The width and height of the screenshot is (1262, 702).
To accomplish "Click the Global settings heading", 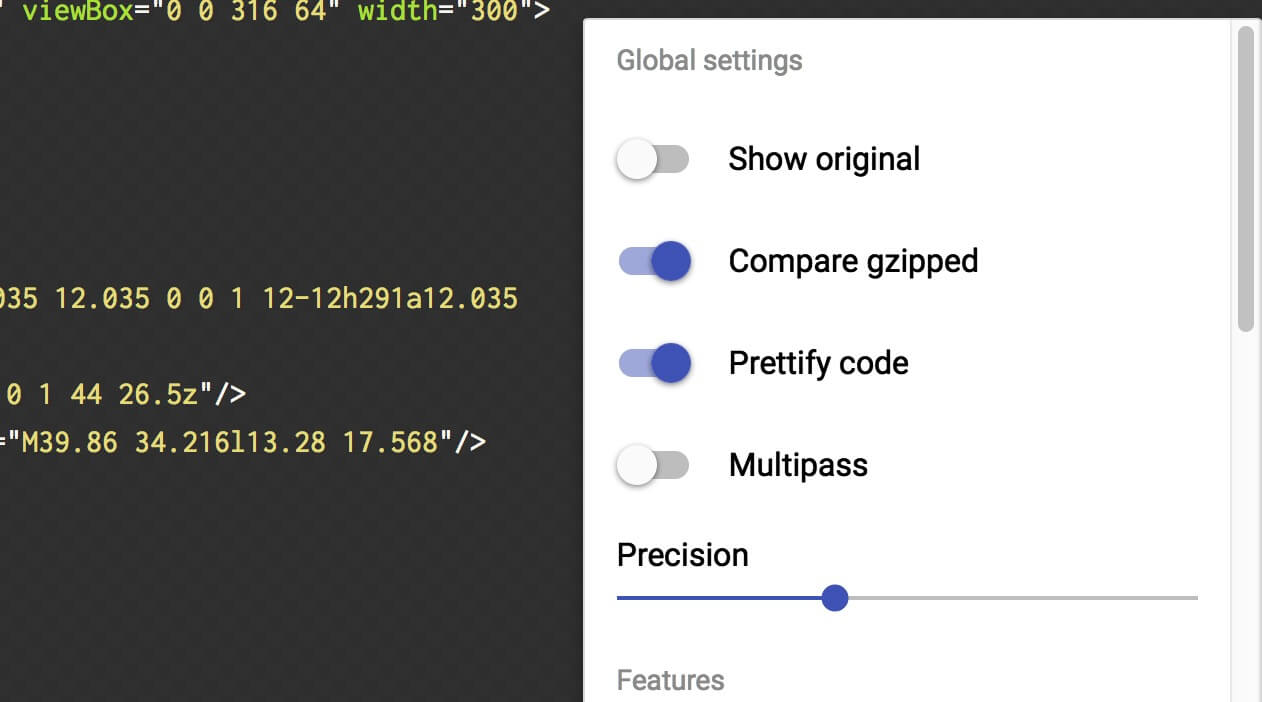I will click(709, 60).
